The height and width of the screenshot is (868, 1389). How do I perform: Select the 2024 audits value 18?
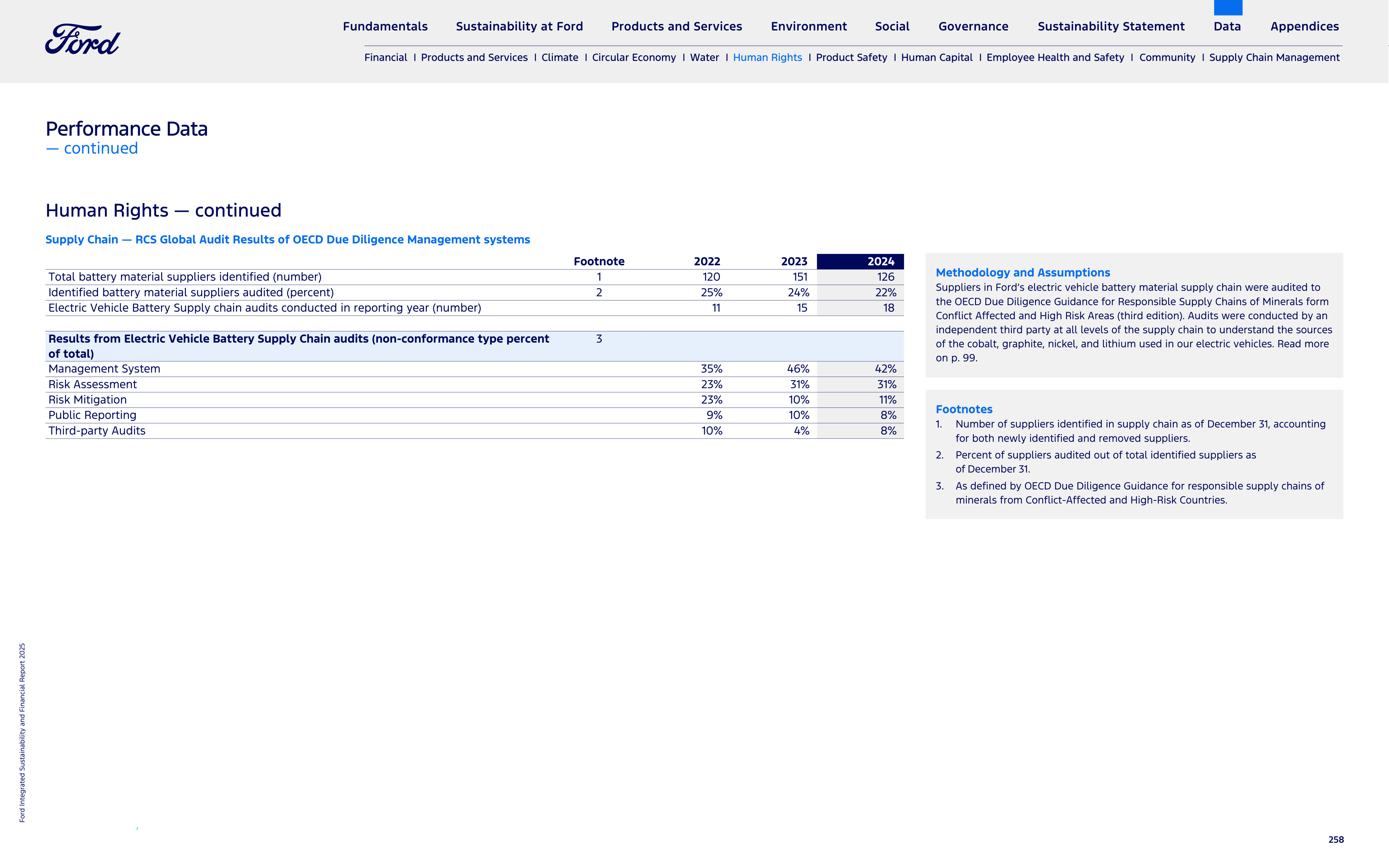coord(889,308)
